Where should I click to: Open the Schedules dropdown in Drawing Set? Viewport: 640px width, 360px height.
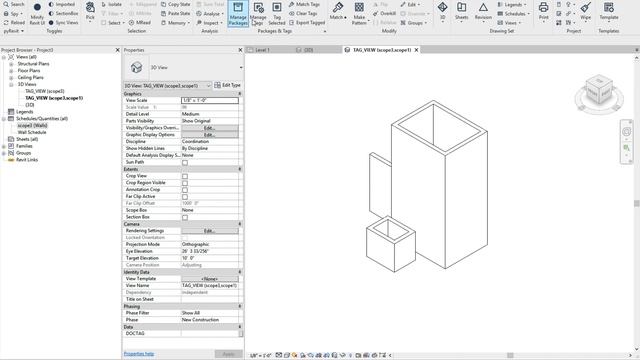click(513, 13)
